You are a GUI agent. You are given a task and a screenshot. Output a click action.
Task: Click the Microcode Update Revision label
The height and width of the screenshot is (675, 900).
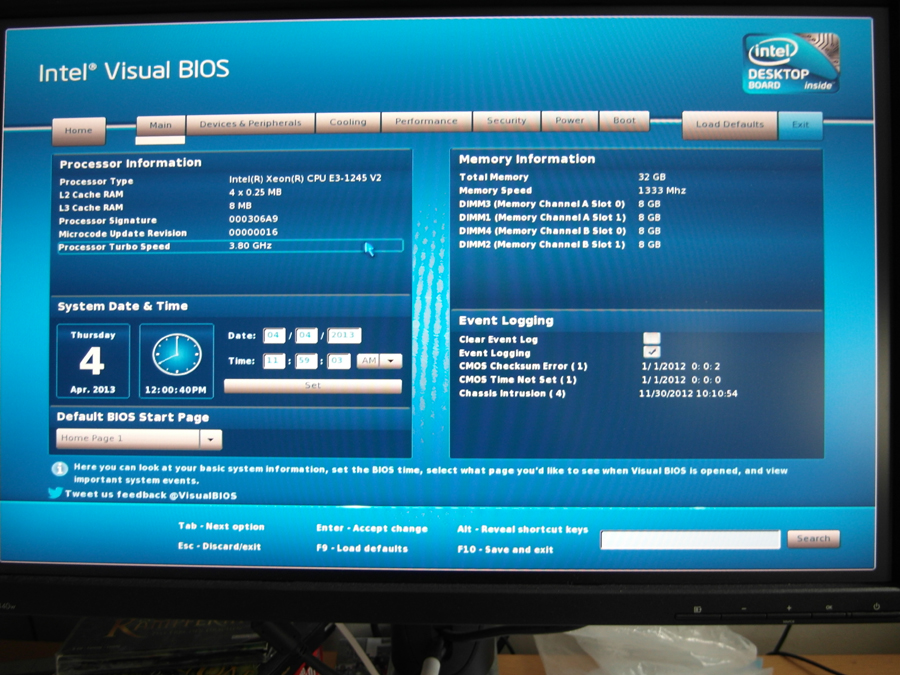[123, 234]
